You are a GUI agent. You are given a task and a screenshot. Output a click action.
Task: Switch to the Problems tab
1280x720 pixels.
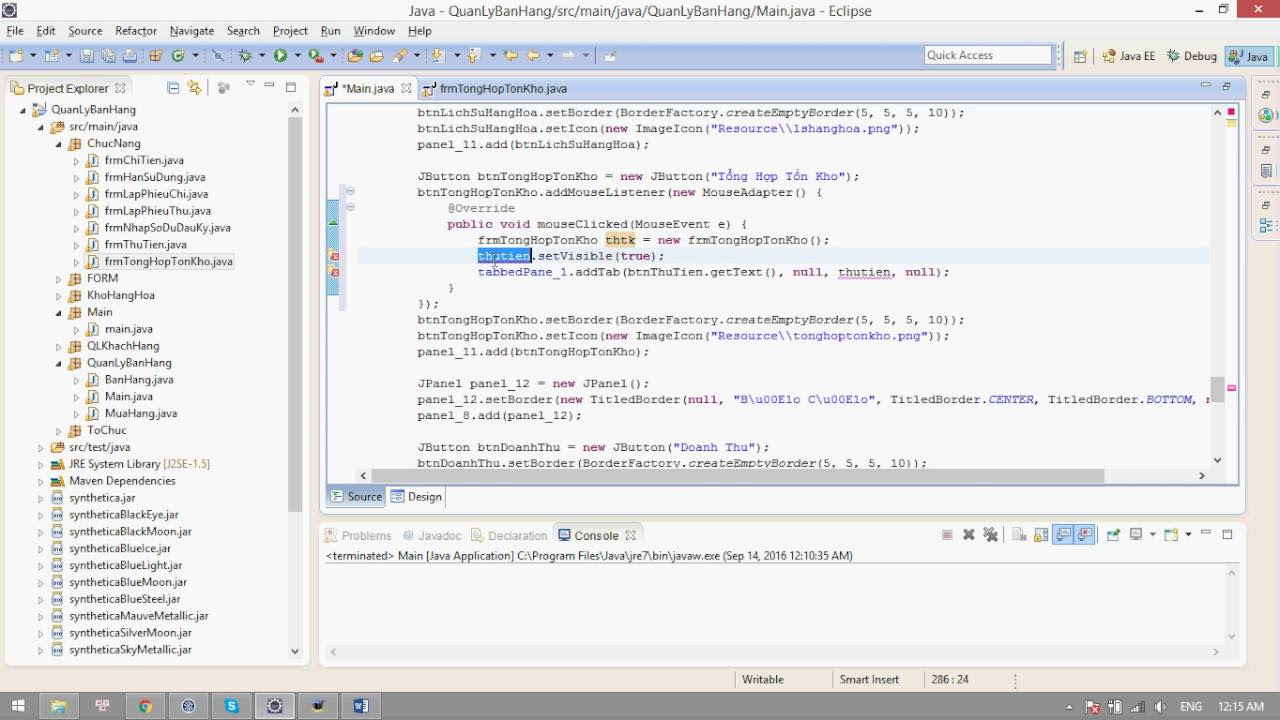click(357, 535)
